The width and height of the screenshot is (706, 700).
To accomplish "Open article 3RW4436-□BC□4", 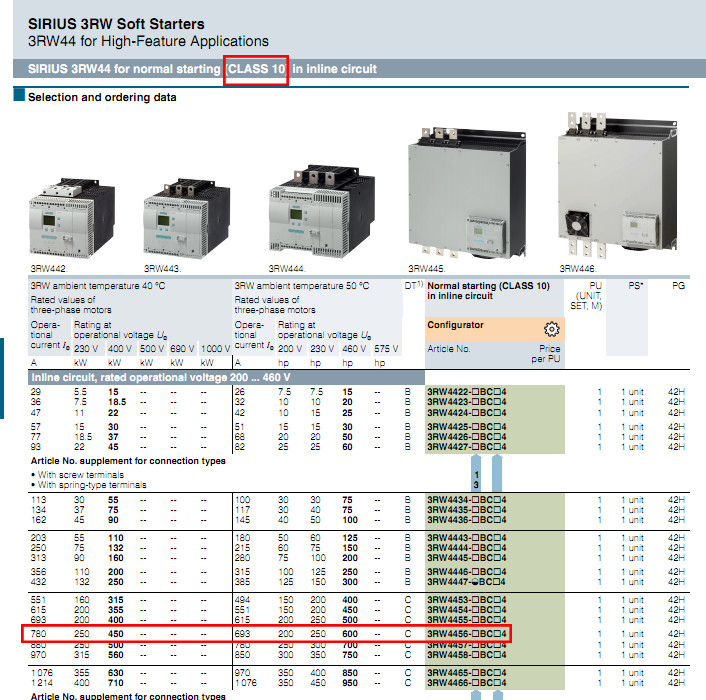I will pyautogui.click(x=466, y=520).
